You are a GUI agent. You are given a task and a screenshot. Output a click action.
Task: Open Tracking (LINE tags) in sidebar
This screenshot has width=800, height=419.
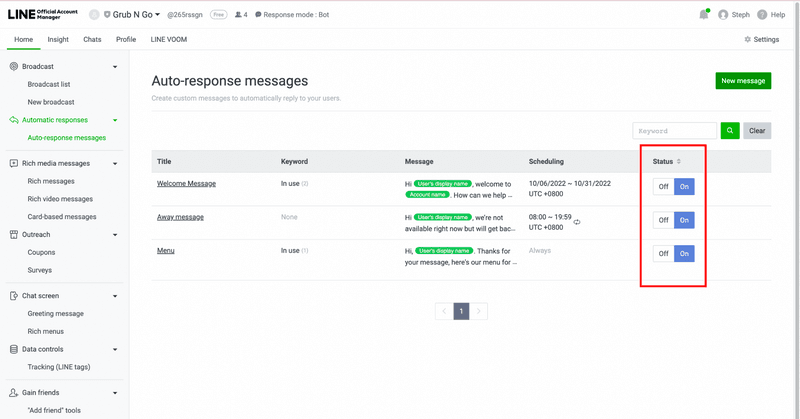(59, 367)
